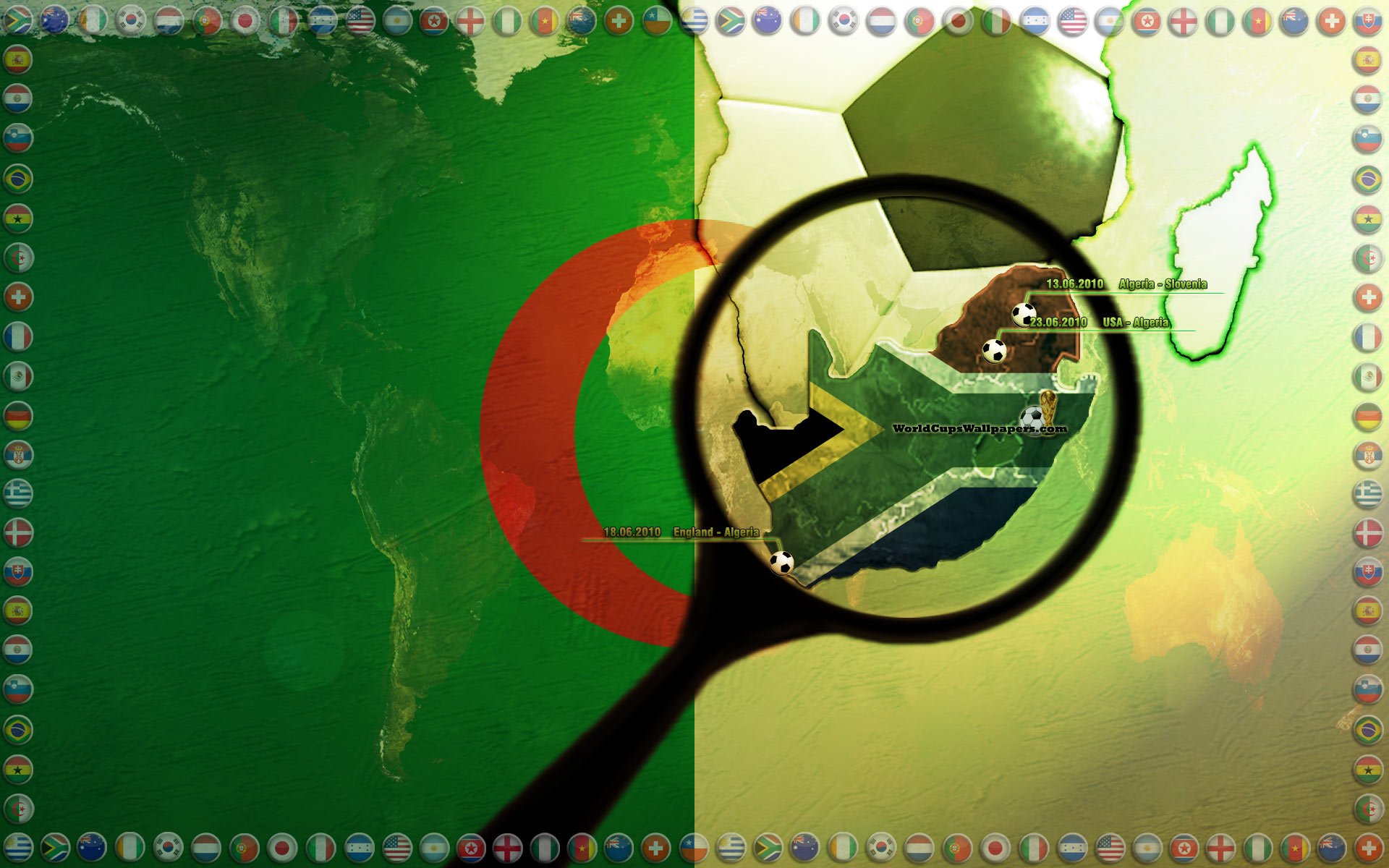The height and width of the screenshot is (868, 1389).
Task: Click the soccer ball beside England - Algeria label
Action: tap(781, 562)
